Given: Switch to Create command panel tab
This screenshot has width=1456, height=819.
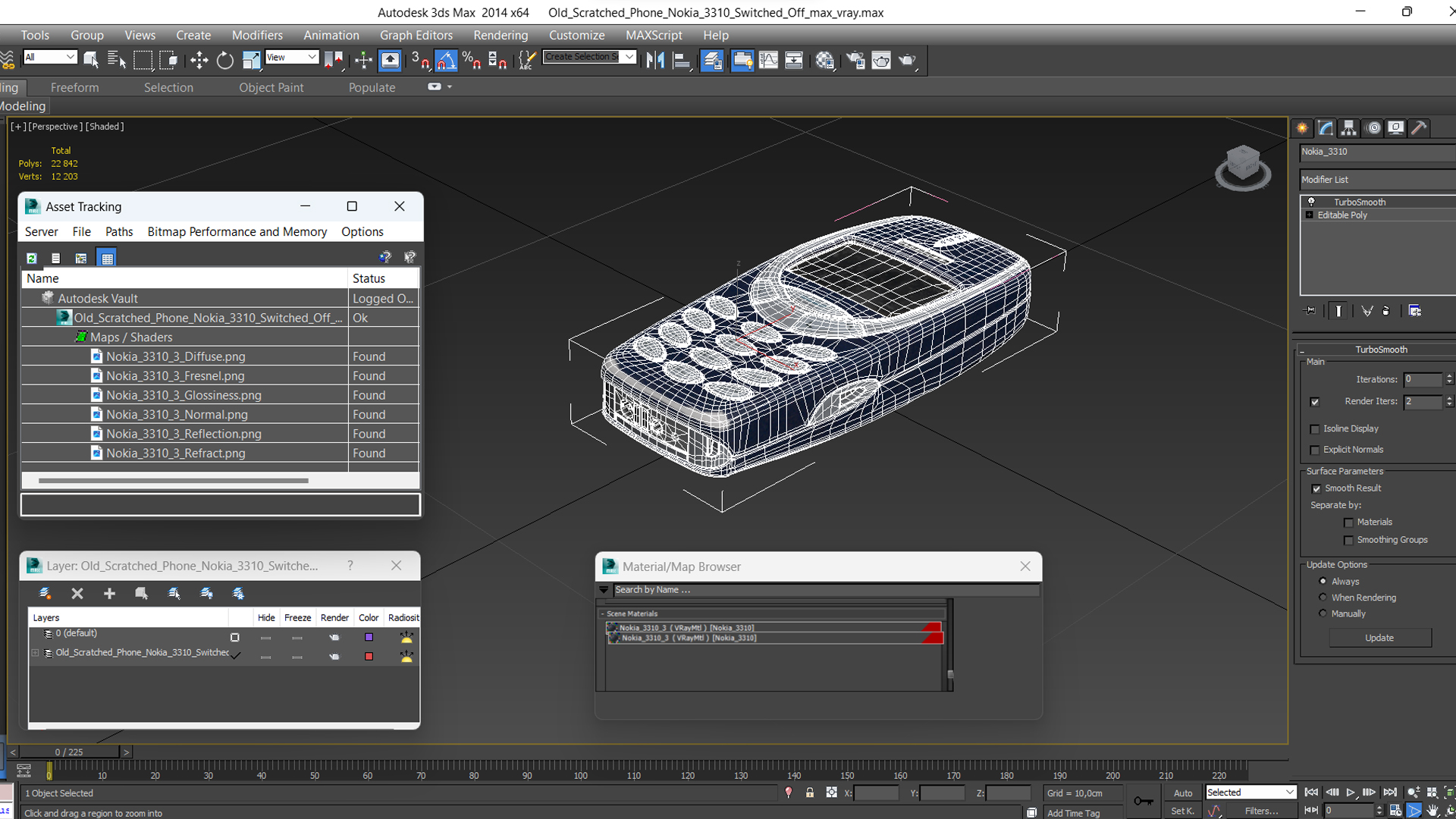Looking at the screenshot, I should pos(1303,127).
